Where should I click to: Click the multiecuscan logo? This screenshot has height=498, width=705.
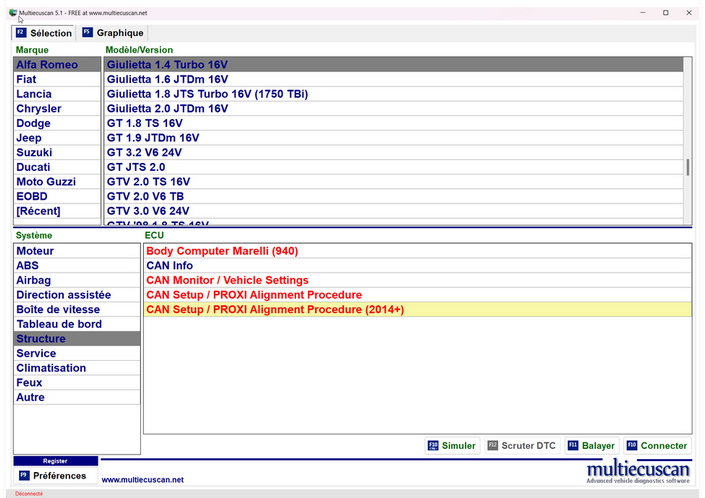638,471
